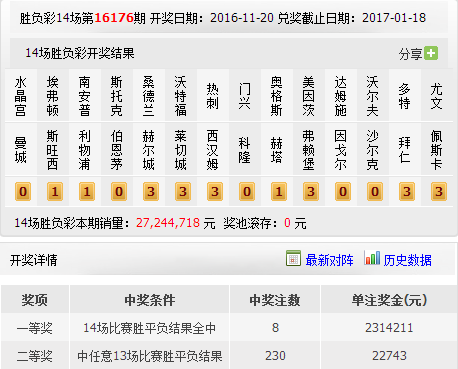Click away team 利物浦
Image resolution: width=458 pixels, height=369 pixels.
click(x=85, y=150)
